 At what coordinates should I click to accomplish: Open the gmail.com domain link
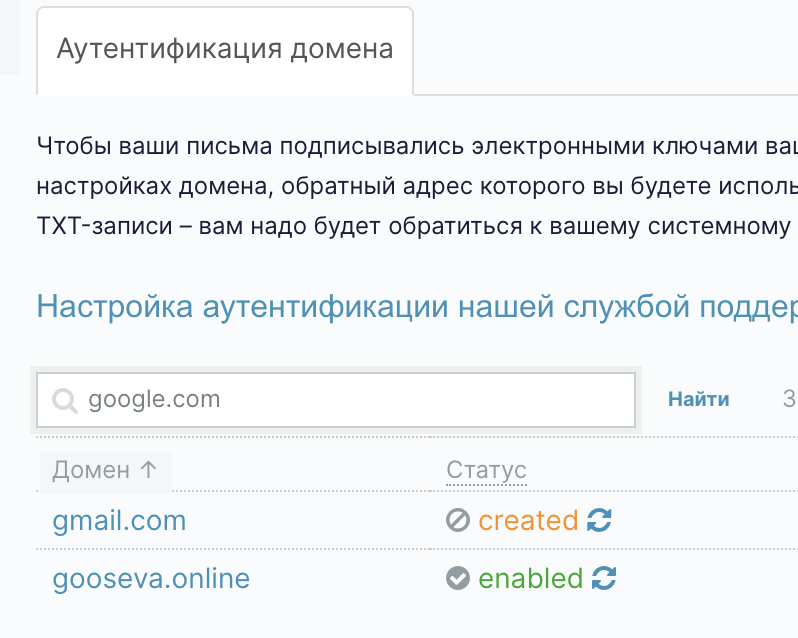coord(119,520)
